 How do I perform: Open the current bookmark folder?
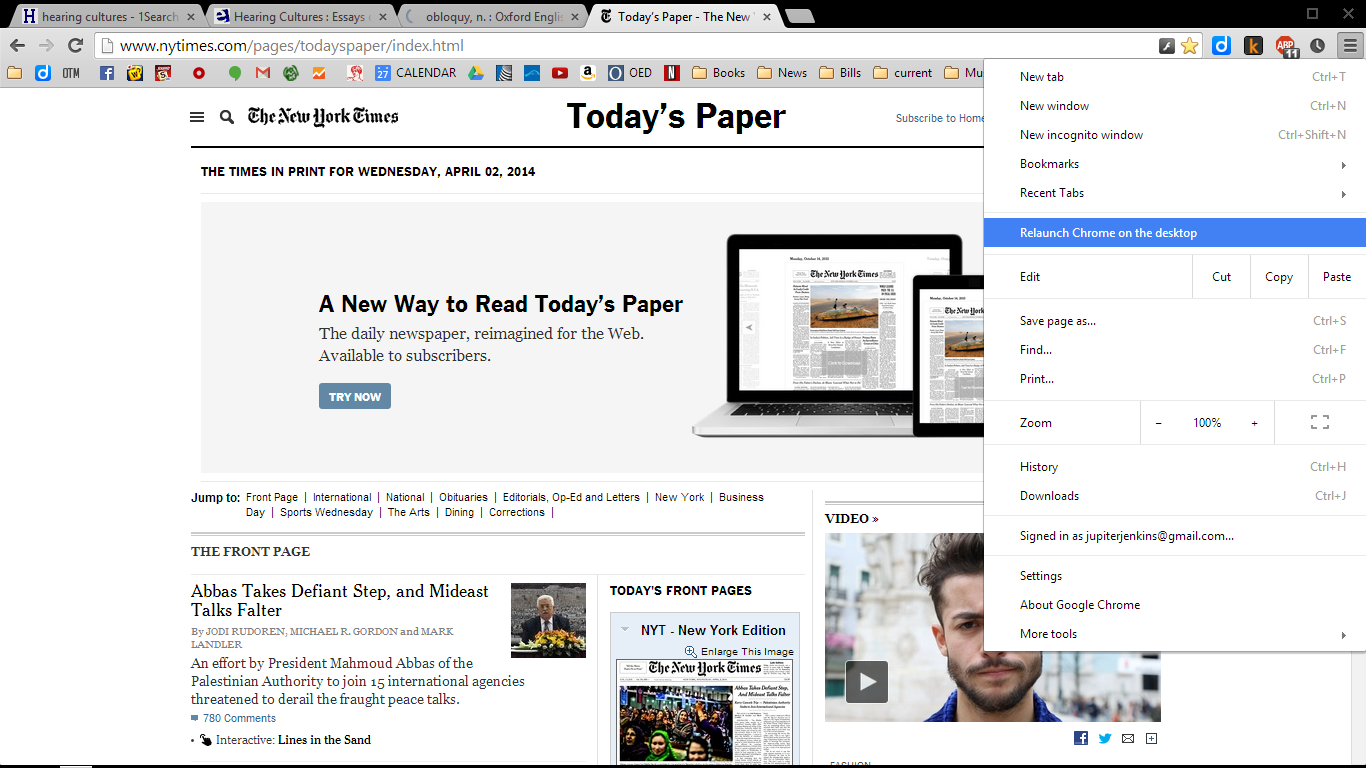click(x=903, y=73)
